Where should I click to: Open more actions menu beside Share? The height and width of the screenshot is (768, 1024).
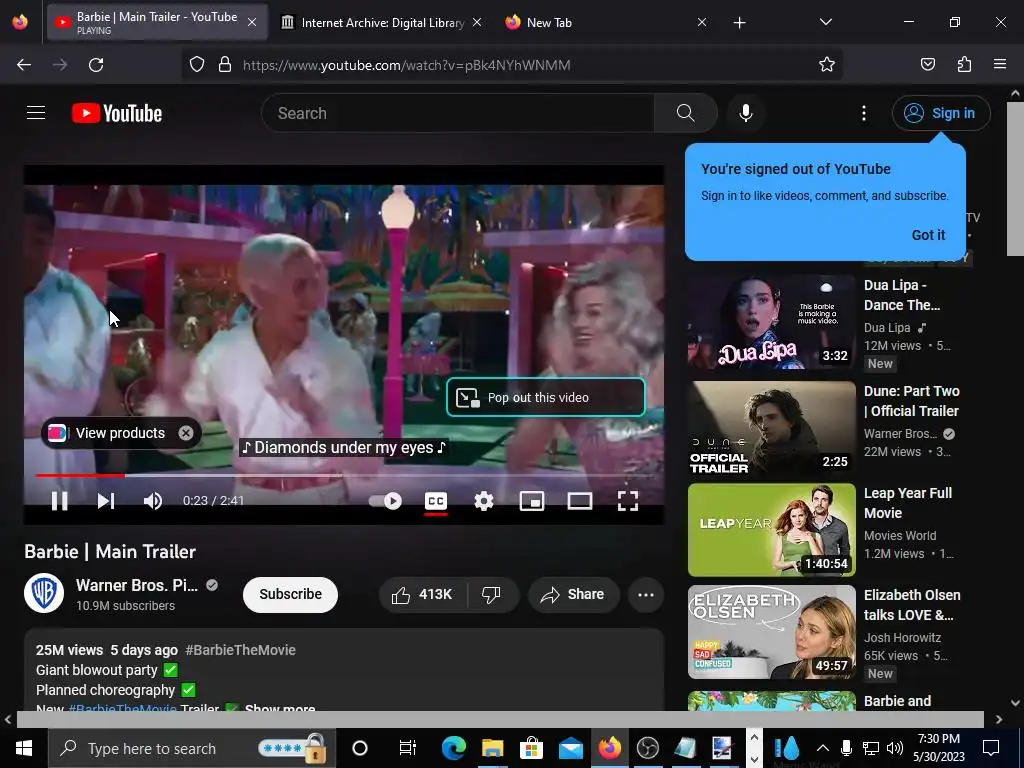point(646,594)
